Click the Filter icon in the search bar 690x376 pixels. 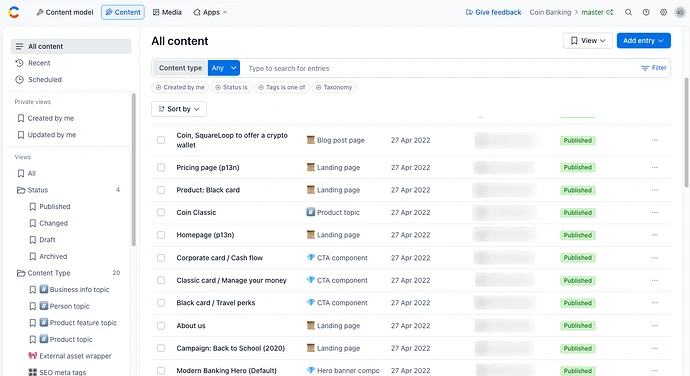coord(645,68)
